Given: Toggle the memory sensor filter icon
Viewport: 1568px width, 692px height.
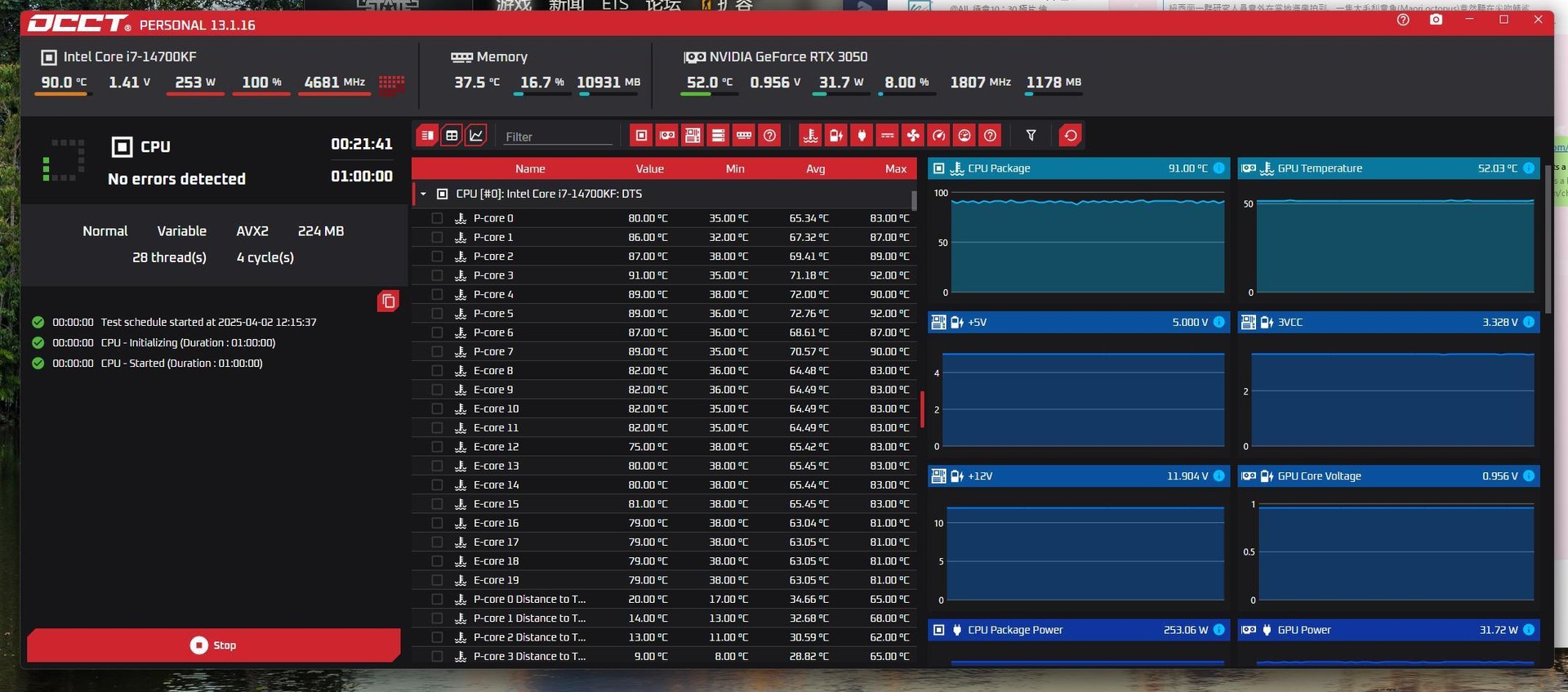Looking at the screenshot, I should pos(744,136).
